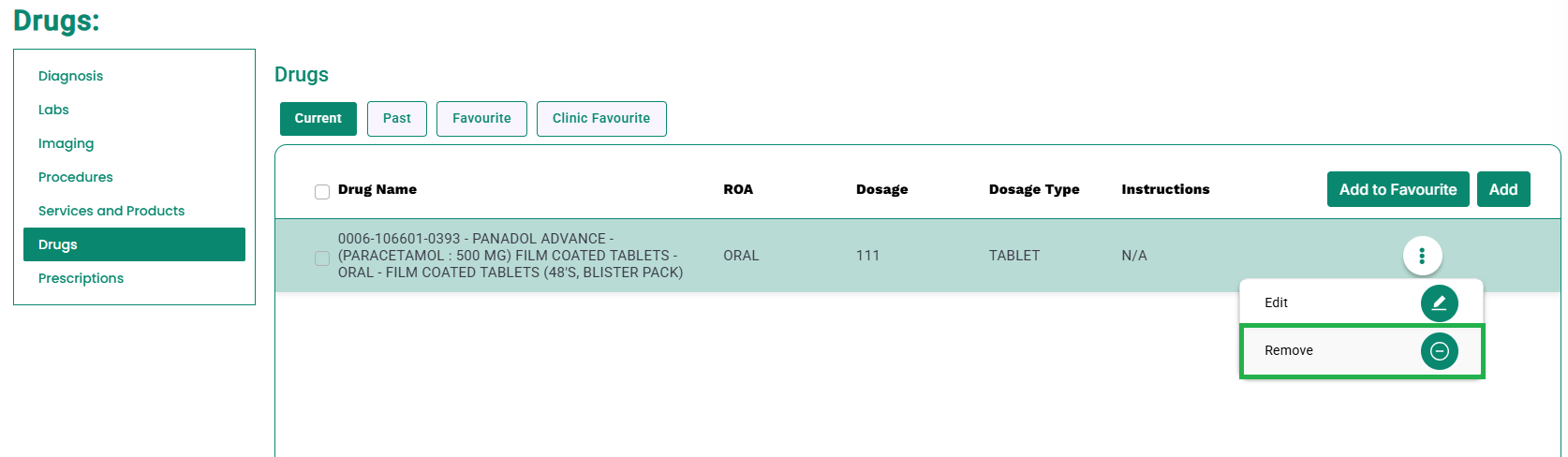Image resolution: width=1568 pixels, height=457 pixels.
Task: Select the Panadol Advance drug name text
Action: click(510, 256)
